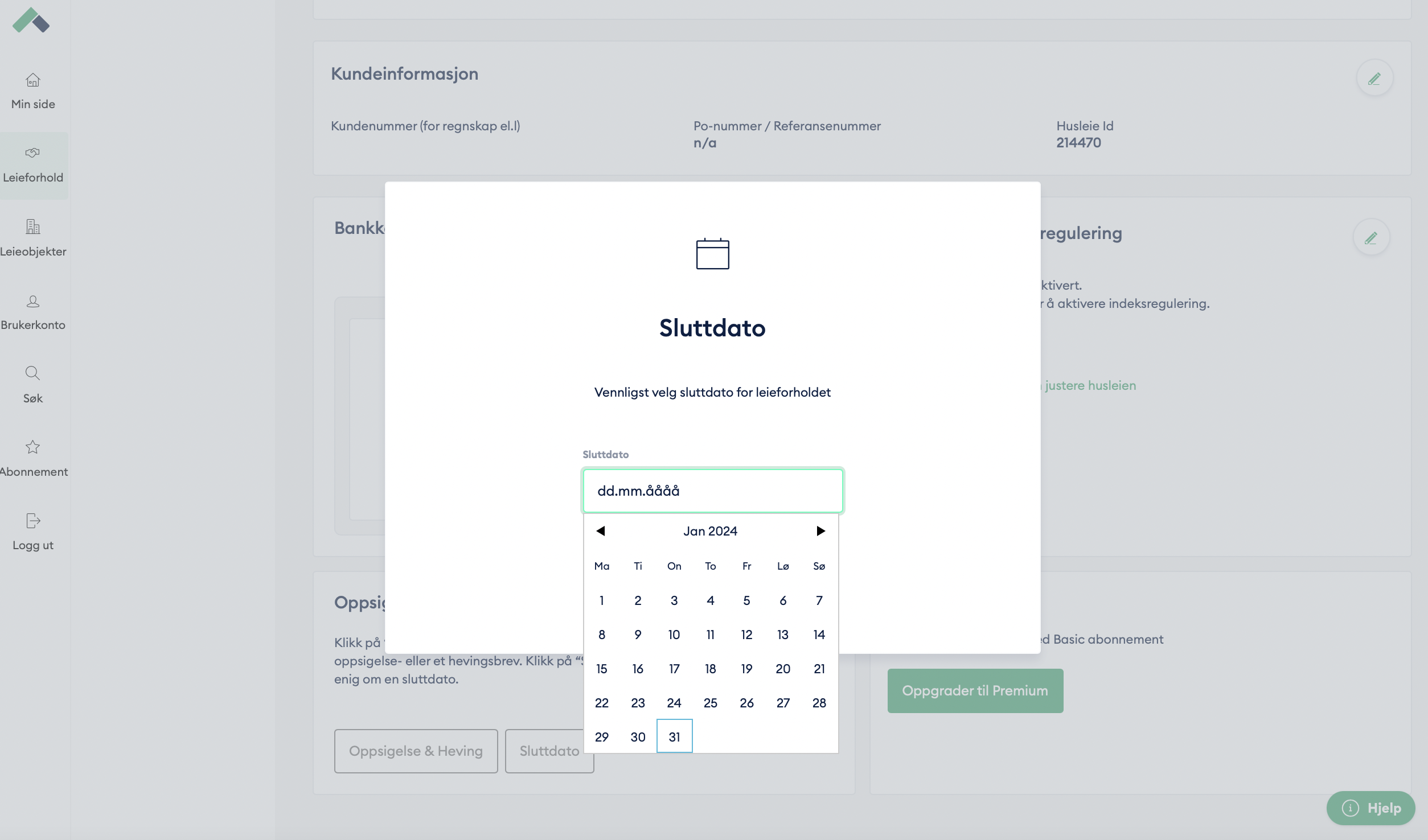The height and width of the screenshot is (840, 1428).
Task: Go to Brukerkonto user icon
Action: tap(33, 301)
